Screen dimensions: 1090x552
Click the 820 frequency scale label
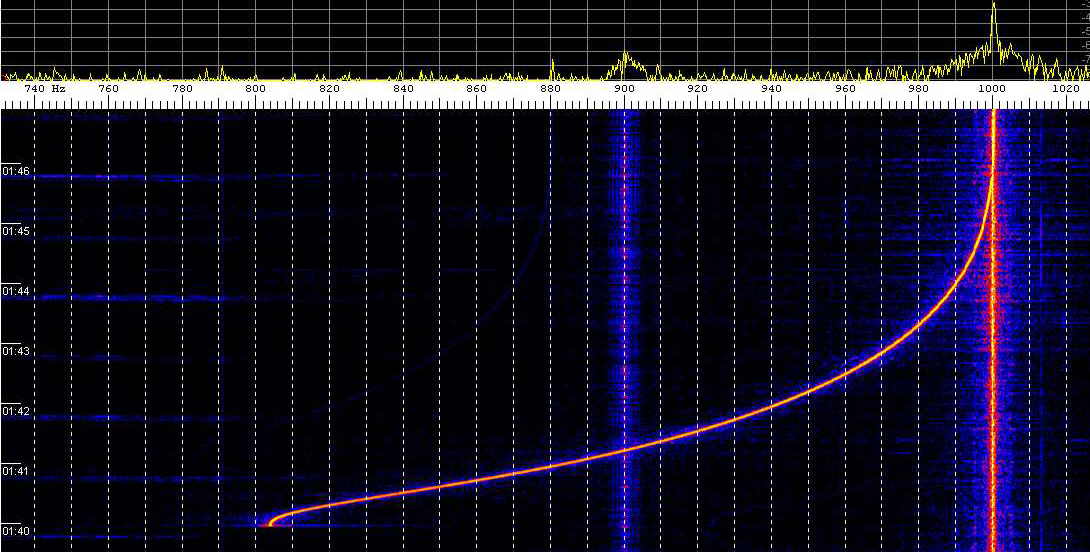[330, 89]
